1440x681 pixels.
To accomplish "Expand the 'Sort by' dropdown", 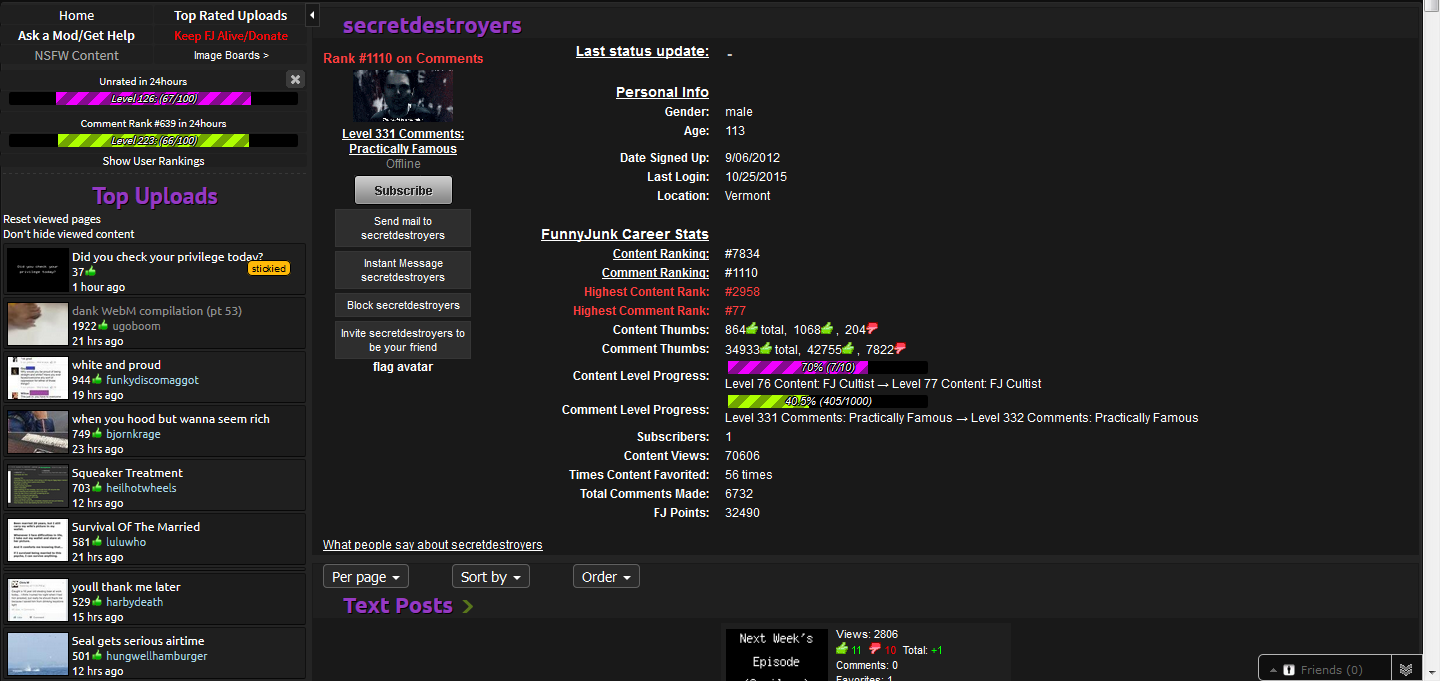I will (x=490, y=577).
